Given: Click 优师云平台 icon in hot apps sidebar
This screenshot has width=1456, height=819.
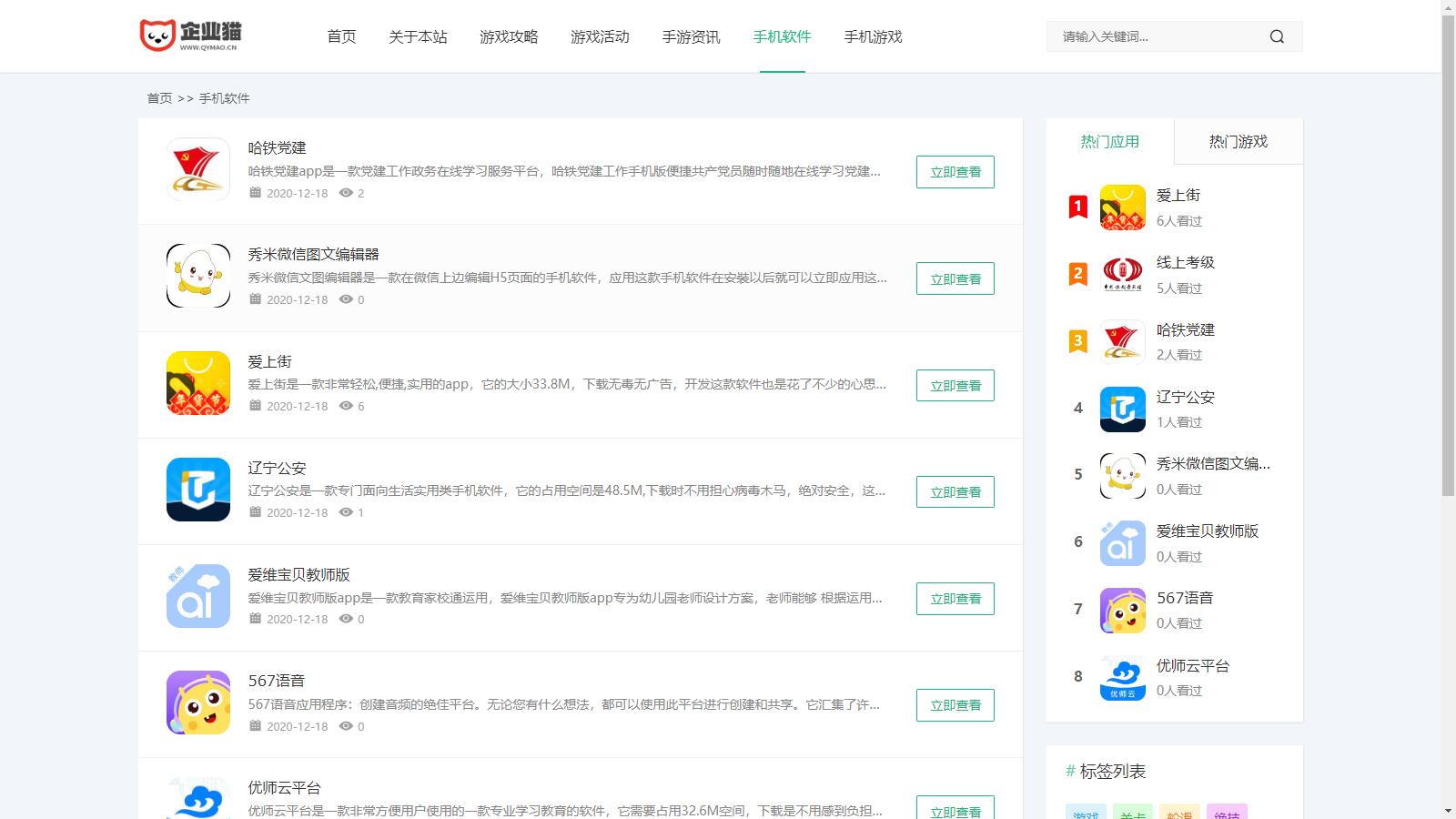Looking at the screenshot, I should pyautogui.click(x=1123, y=677).
